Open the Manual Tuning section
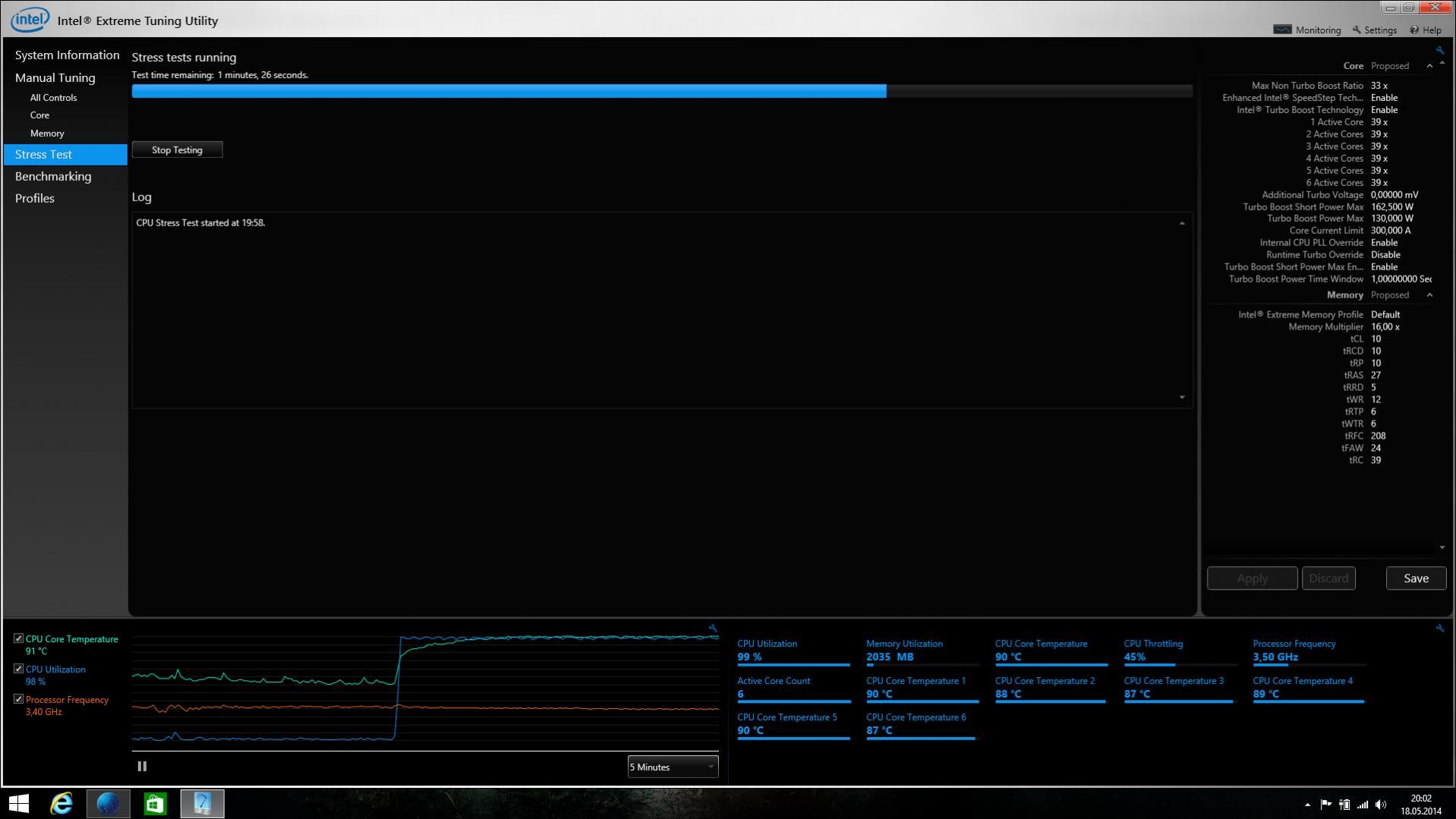The image size is (1456, 819). coord(55,77)
